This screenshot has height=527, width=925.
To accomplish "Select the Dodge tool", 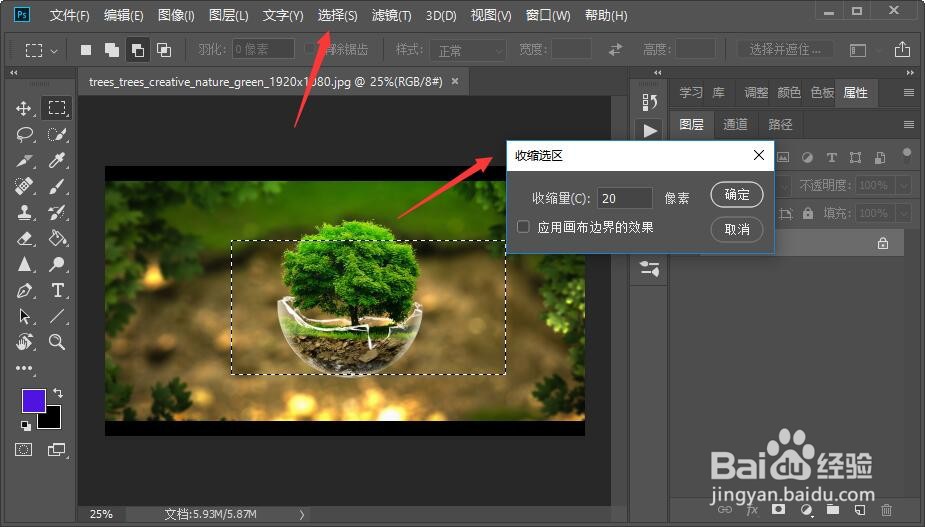I will click(x=57, y=264).
